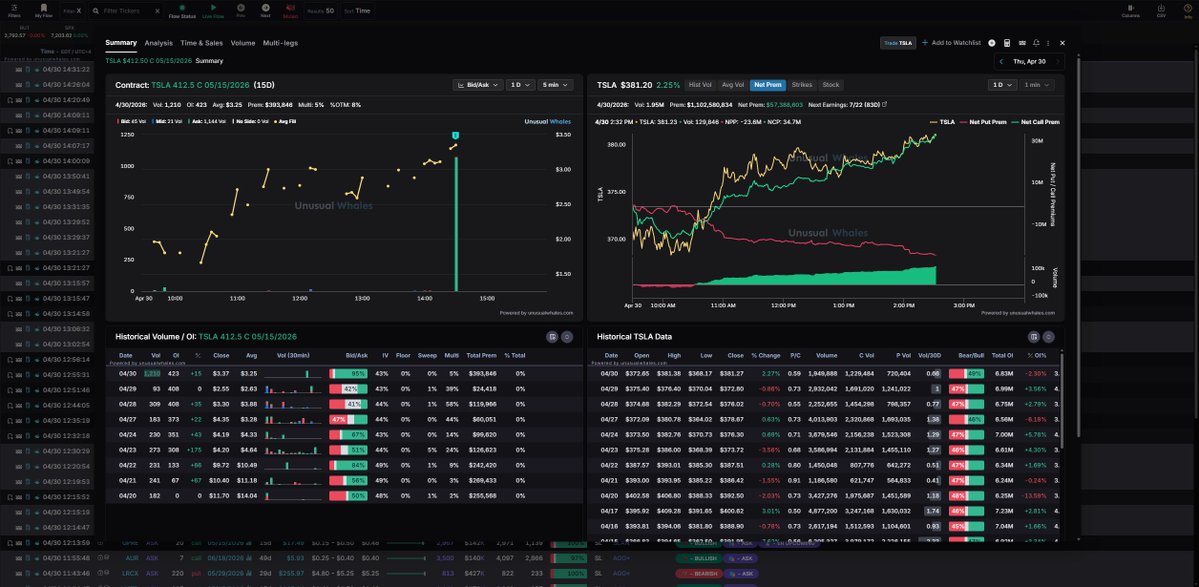Click the Trade TSLA button

(898, 44)
